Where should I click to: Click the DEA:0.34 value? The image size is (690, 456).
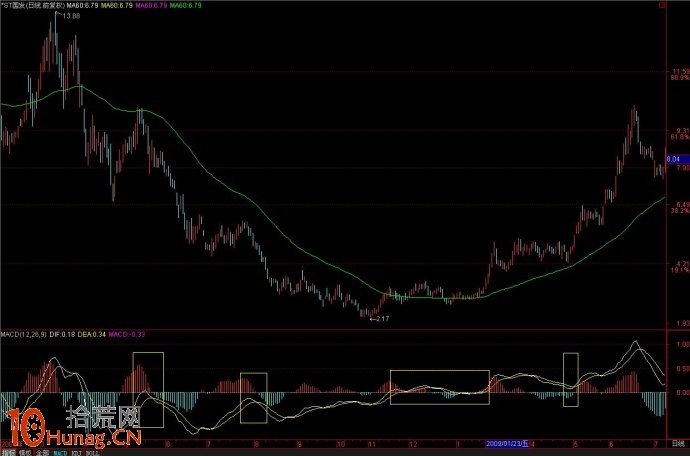pos(92,335)
